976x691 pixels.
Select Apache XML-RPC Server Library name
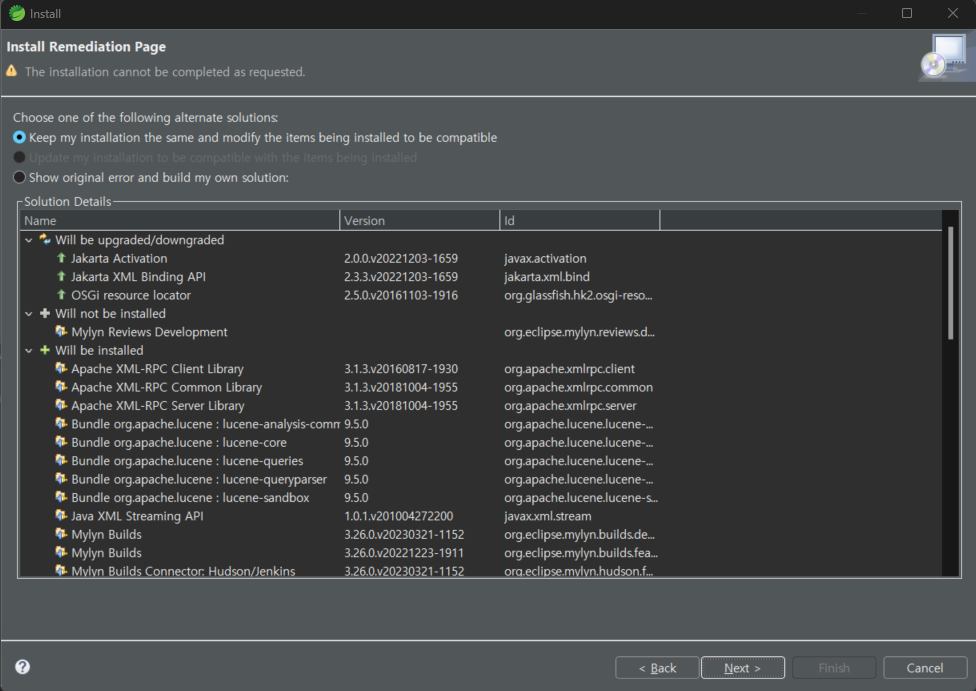tap(158, 406)
